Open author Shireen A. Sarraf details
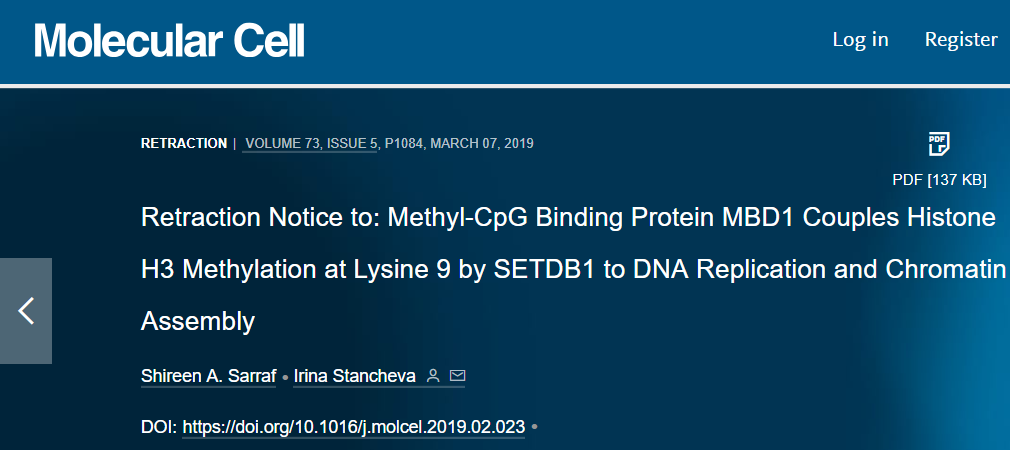The image size is (1010, 450). pos(208,376)
